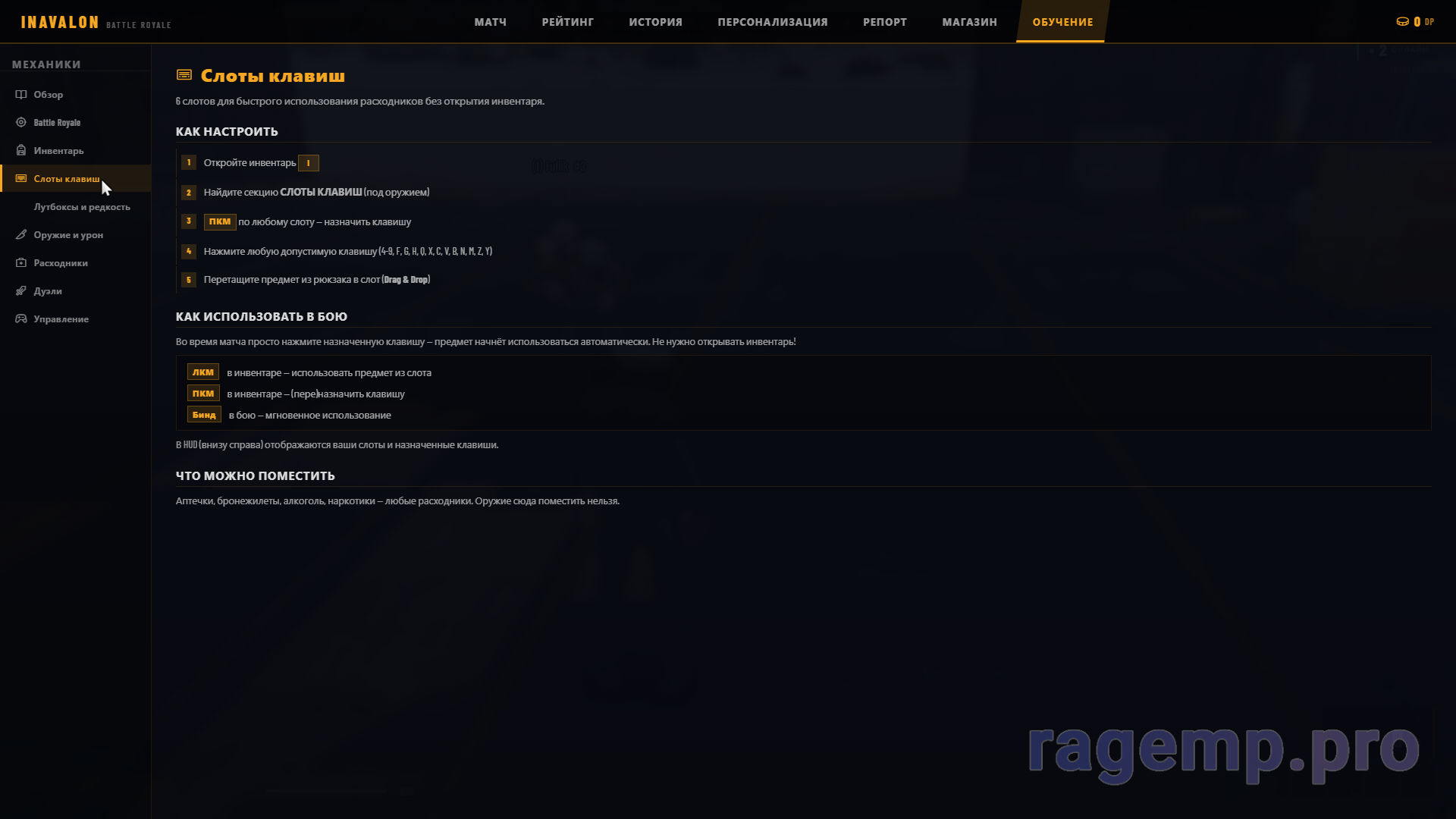Click the backpack icon for Инвентарь
Viewport: 1456px width, 819px height.
[x=21, y=151]
